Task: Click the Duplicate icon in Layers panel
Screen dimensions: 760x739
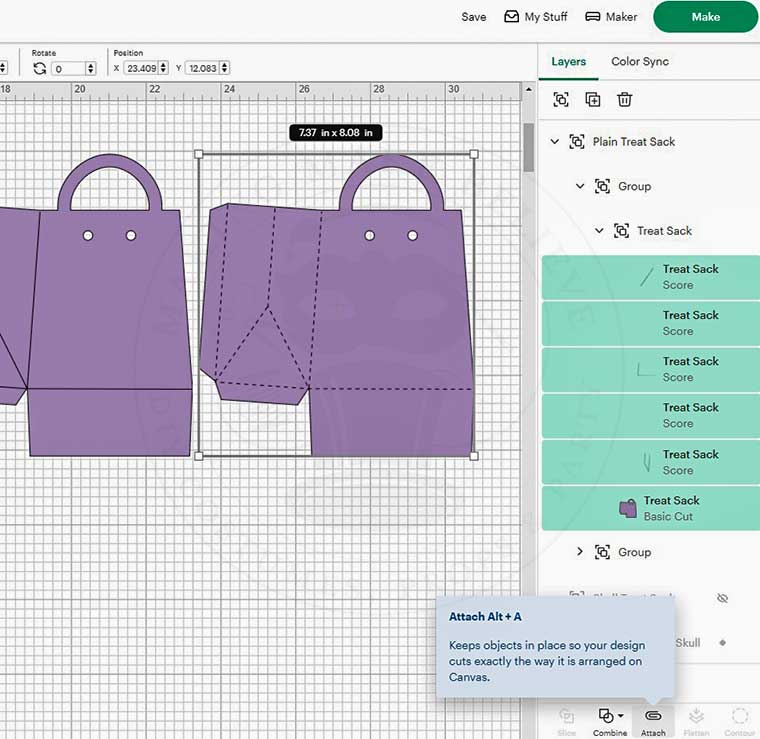Action: click(x=593, y=99)
